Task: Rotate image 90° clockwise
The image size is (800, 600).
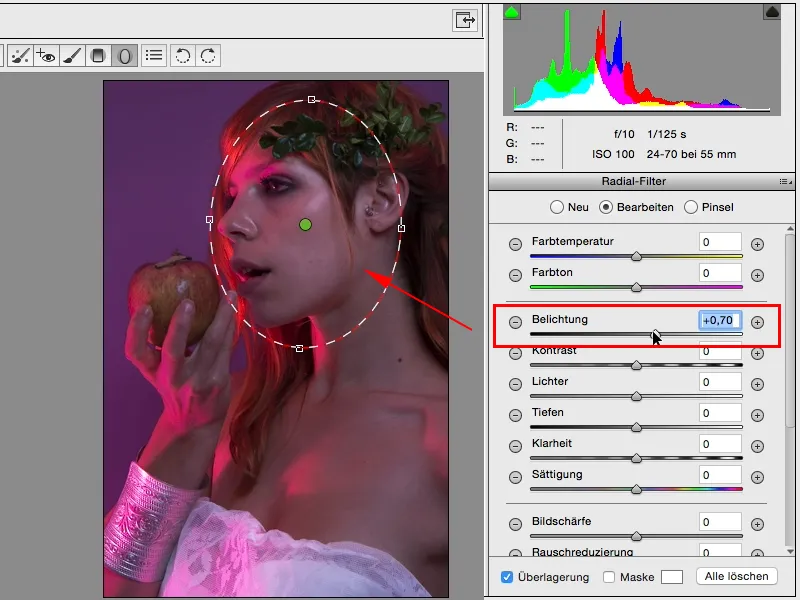Action: [x=208, y=56]
